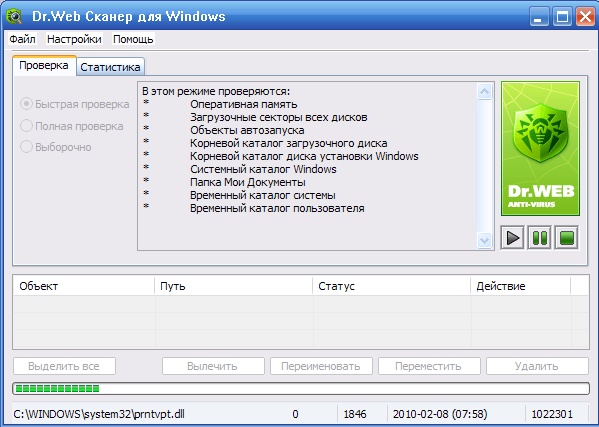Image resolution: width=599 pixels, height=427 pixels.
Task: Start scanning with the play button
Action: coord(512,238)
